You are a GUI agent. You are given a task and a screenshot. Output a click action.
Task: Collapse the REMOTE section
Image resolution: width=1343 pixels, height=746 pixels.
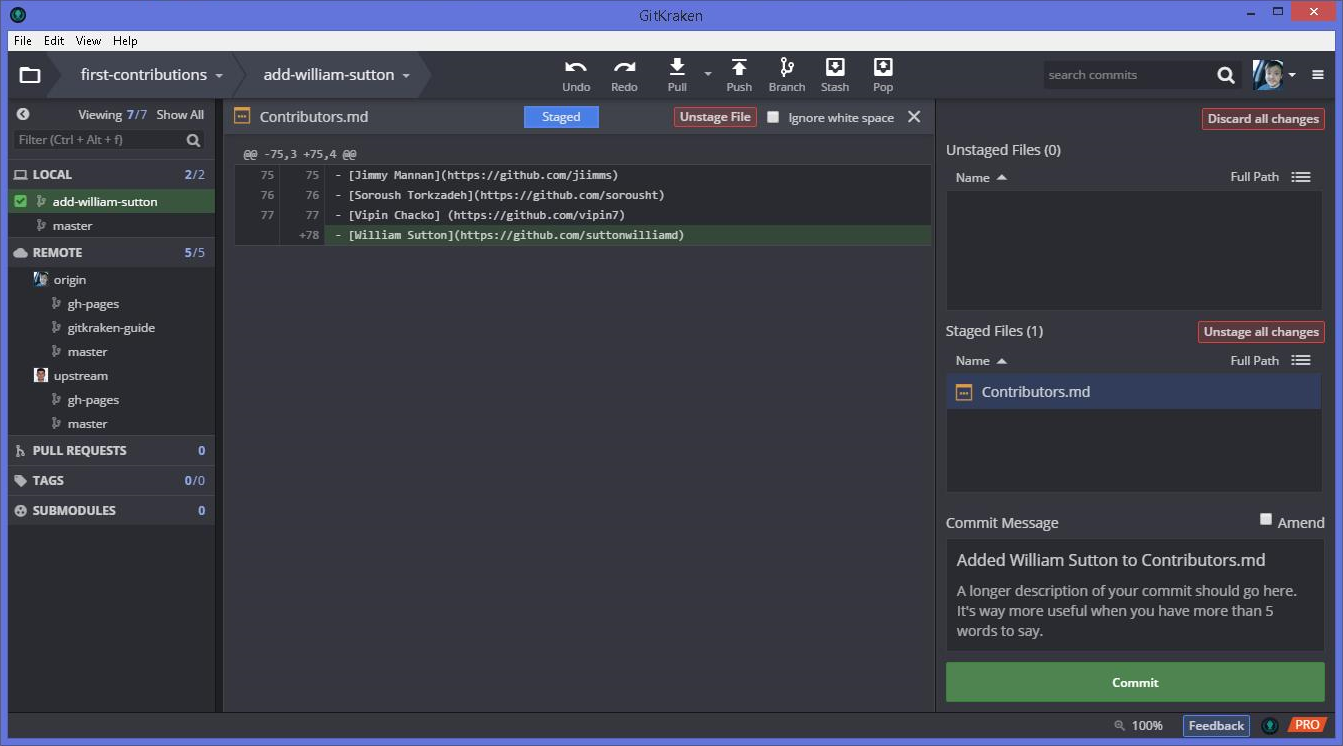pyautogui.click(x=111, y=253)
